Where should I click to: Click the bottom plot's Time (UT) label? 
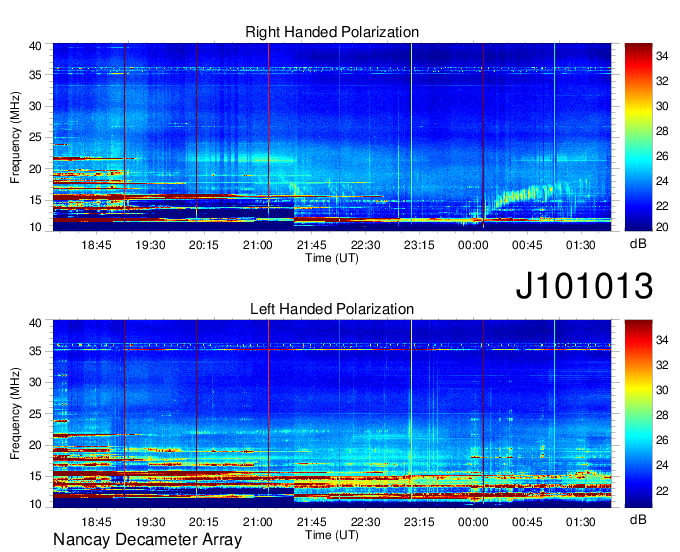click(332, 535)
